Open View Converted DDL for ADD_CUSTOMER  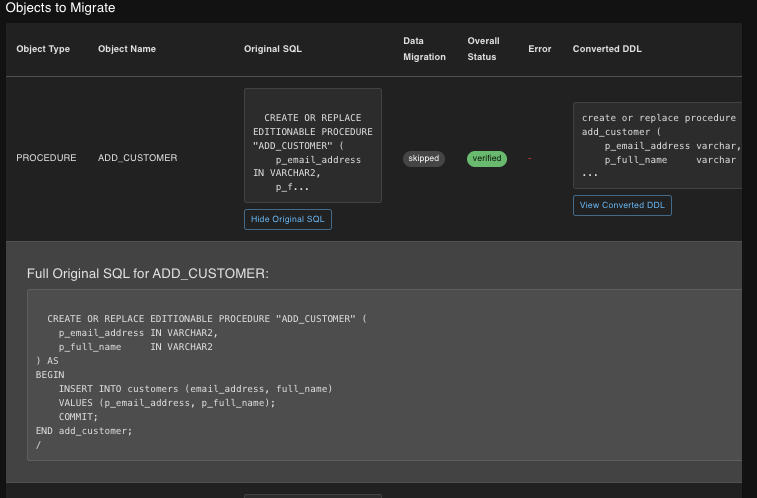622,205
